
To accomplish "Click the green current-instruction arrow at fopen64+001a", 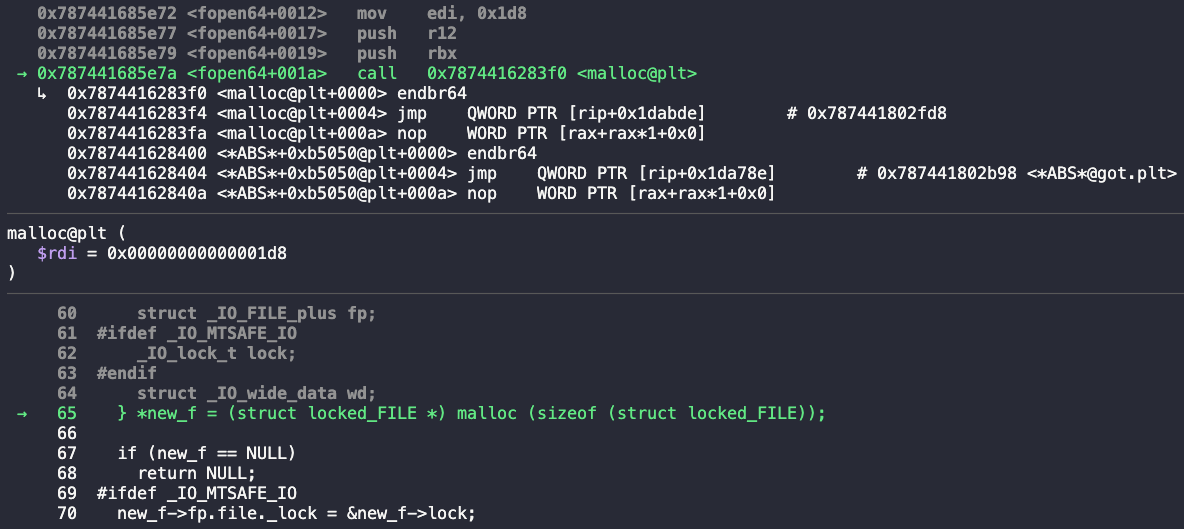I will click(x=21, y=73).
